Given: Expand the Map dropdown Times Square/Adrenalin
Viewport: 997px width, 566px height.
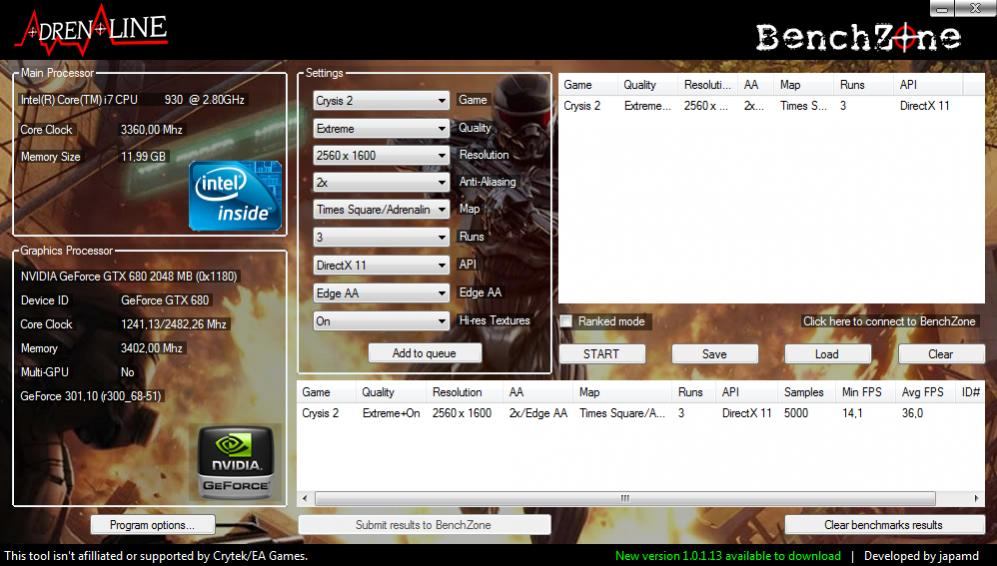Looking at the screenshot, I should pos(381,209).
